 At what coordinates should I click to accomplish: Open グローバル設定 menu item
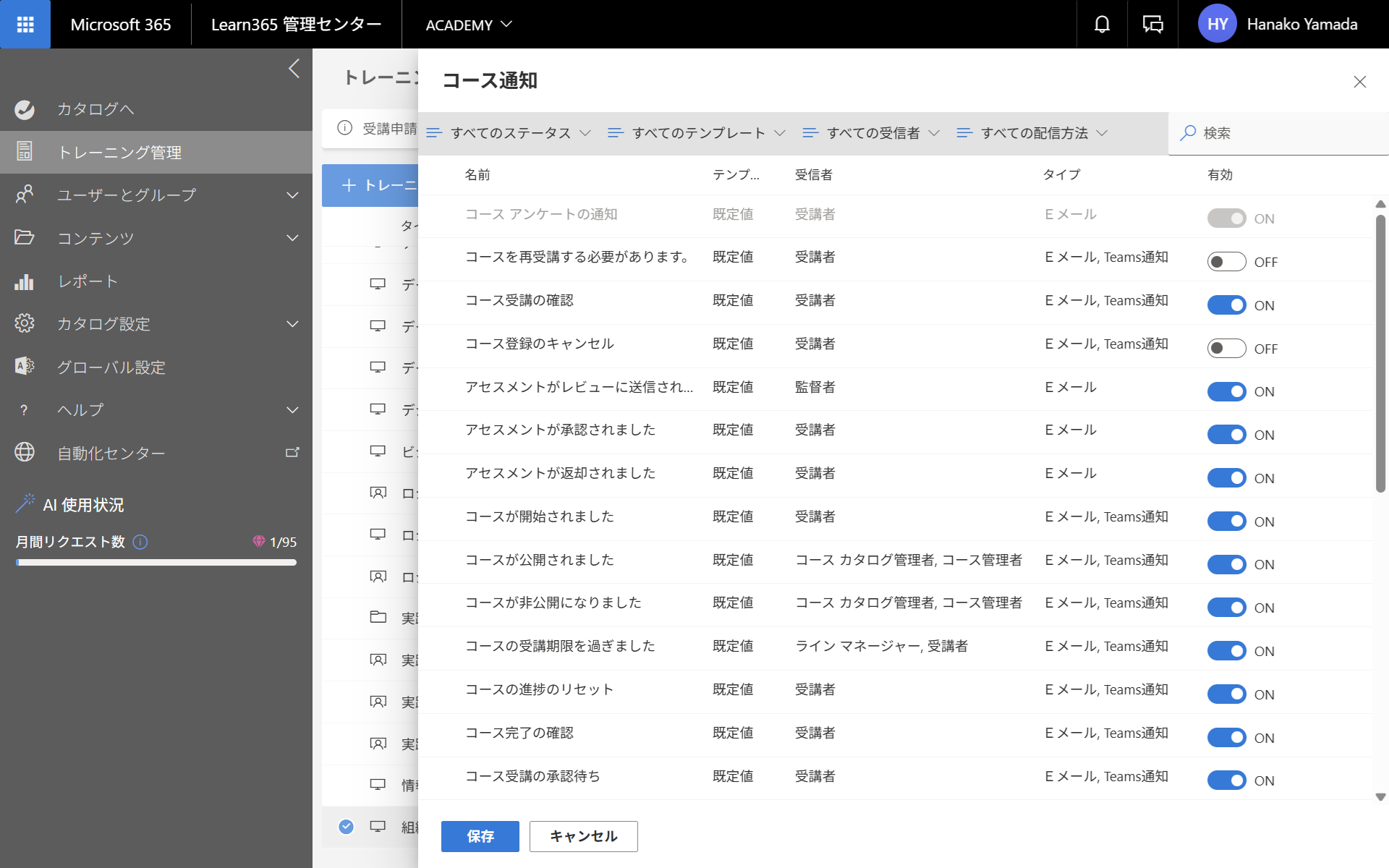click(x=156, y=367)
